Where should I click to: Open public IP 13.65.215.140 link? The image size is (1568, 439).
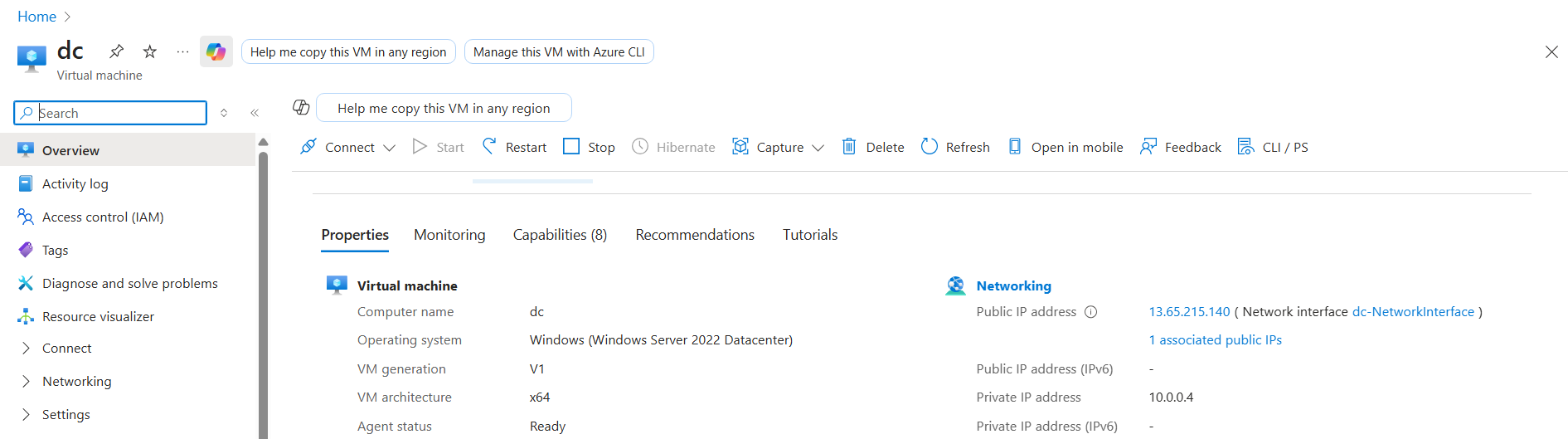(1189, 312)
